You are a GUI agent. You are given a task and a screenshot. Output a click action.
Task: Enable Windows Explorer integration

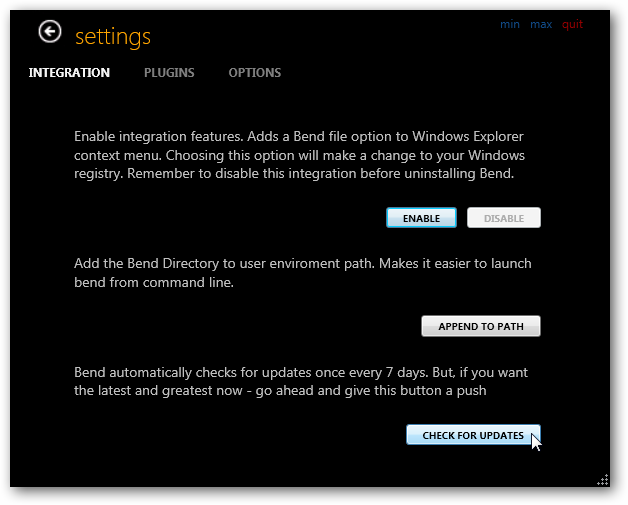point(421,218)
